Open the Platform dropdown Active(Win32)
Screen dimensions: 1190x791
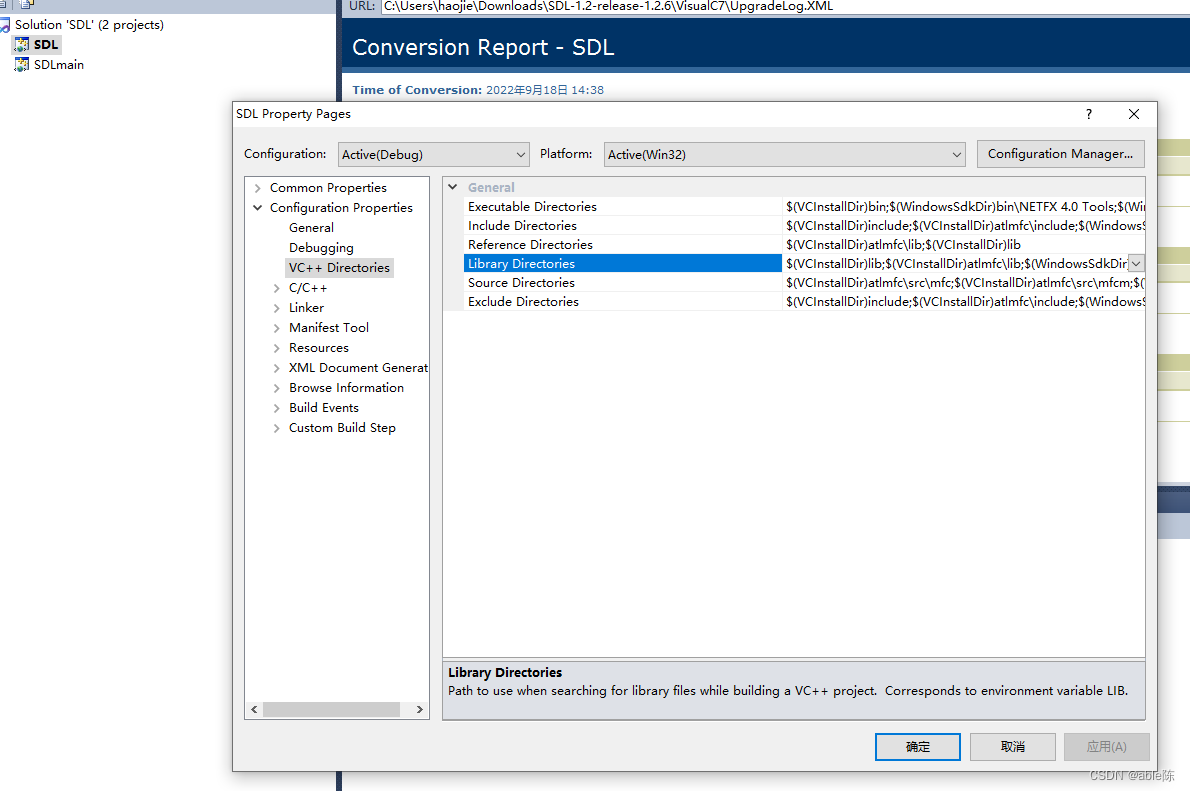coord(785,154)
